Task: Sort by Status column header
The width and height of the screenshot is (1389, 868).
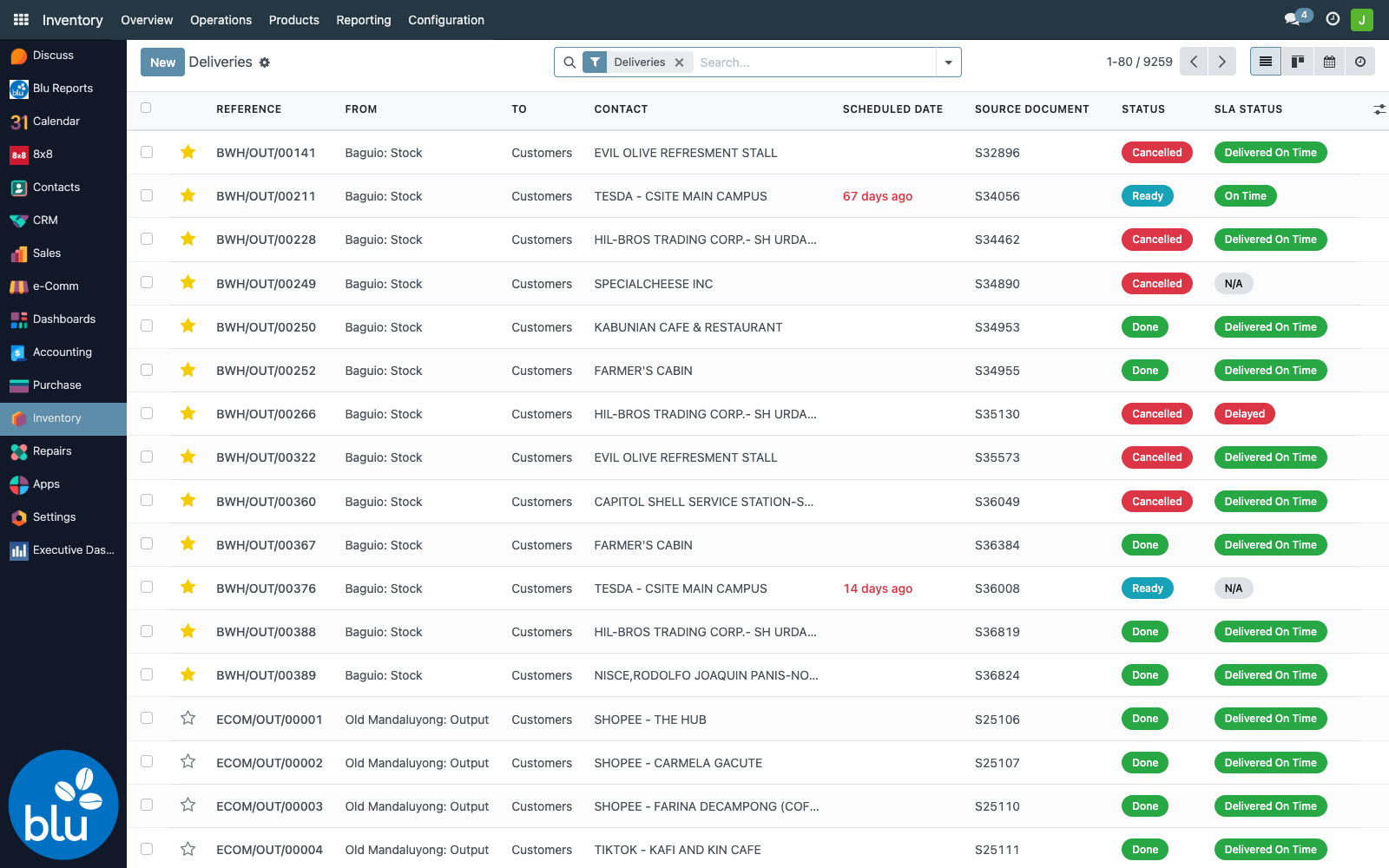Action: [x=1143, y=109]
